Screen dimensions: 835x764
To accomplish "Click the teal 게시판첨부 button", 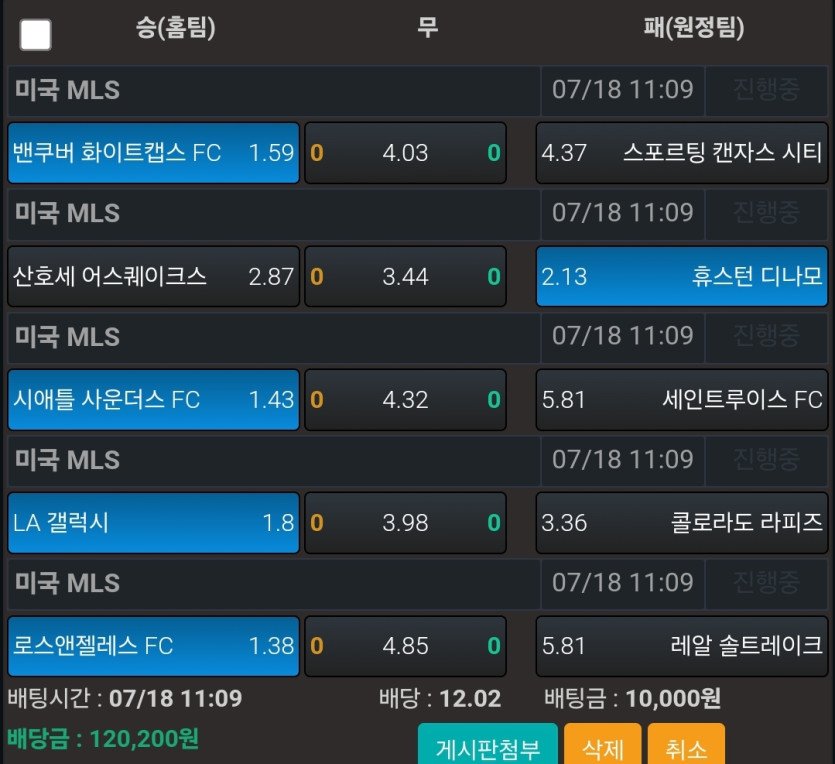I will (487, 747).
